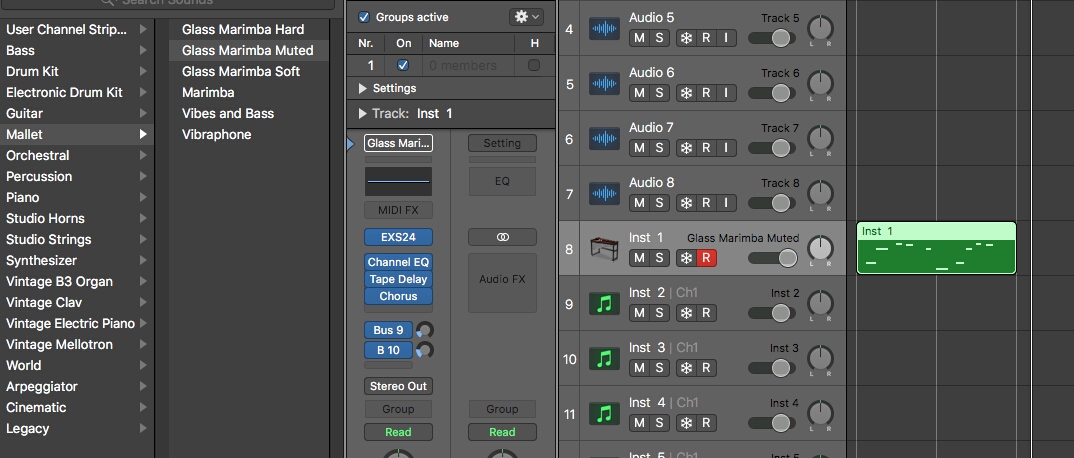Freeze the Inst 4 track
Image resolution: width=1074 pixels, height=458 pixels.
[x=686, y=423]
